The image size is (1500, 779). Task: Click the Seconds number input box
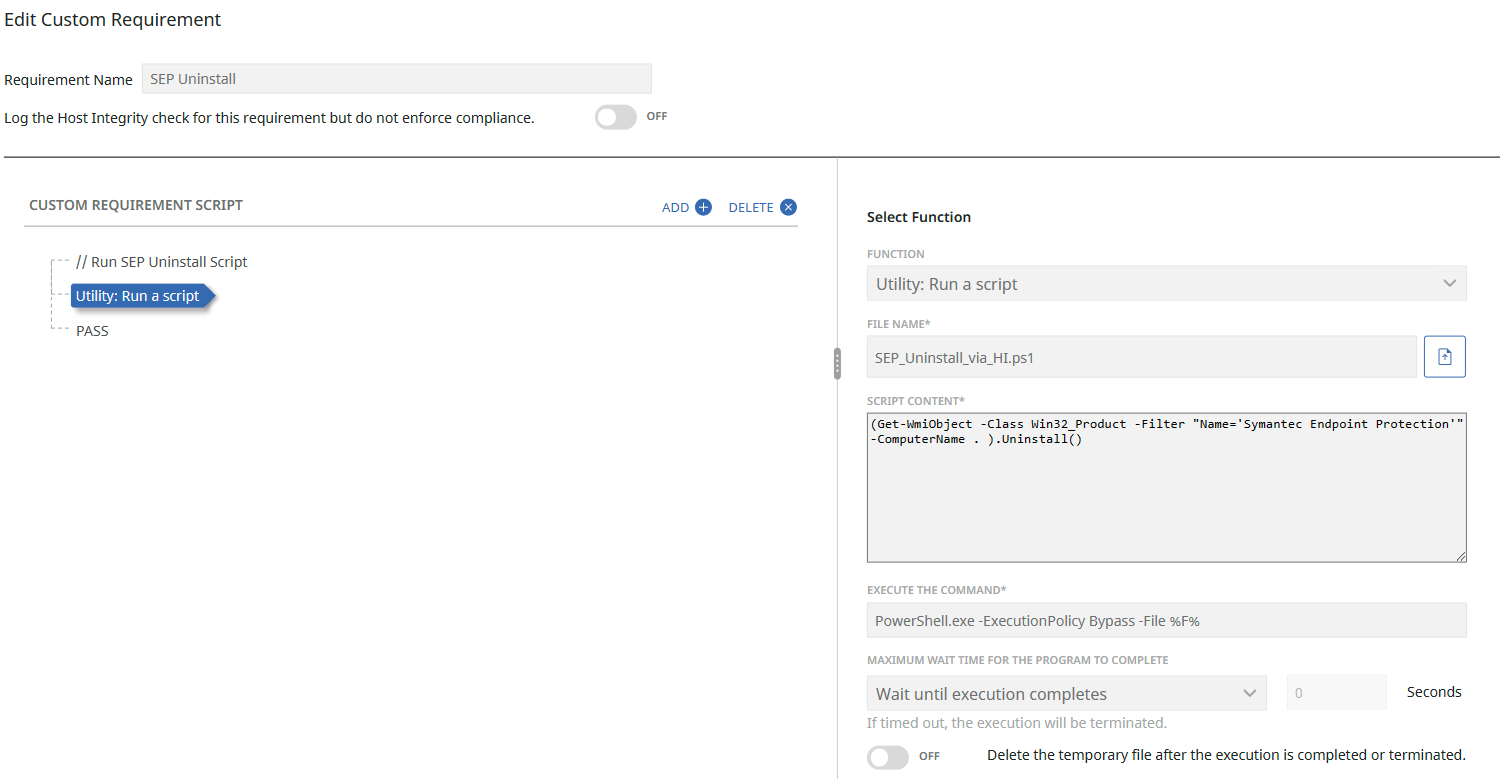coord(1335,692)
